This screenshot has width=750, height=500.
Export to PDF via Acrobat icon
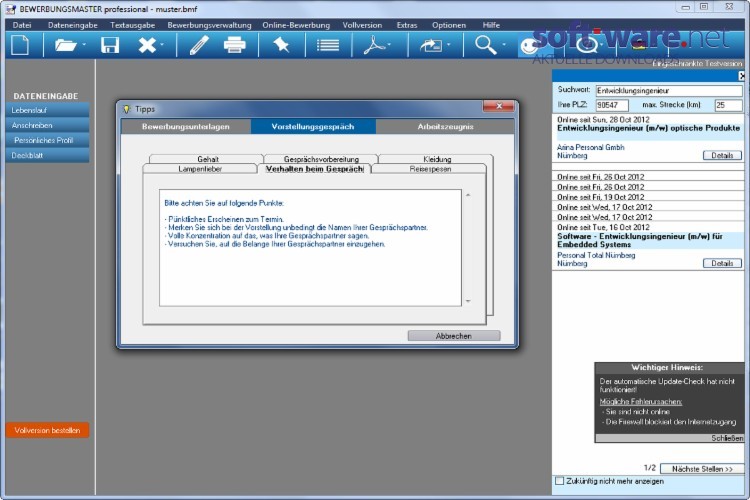(x=374, y=45)
